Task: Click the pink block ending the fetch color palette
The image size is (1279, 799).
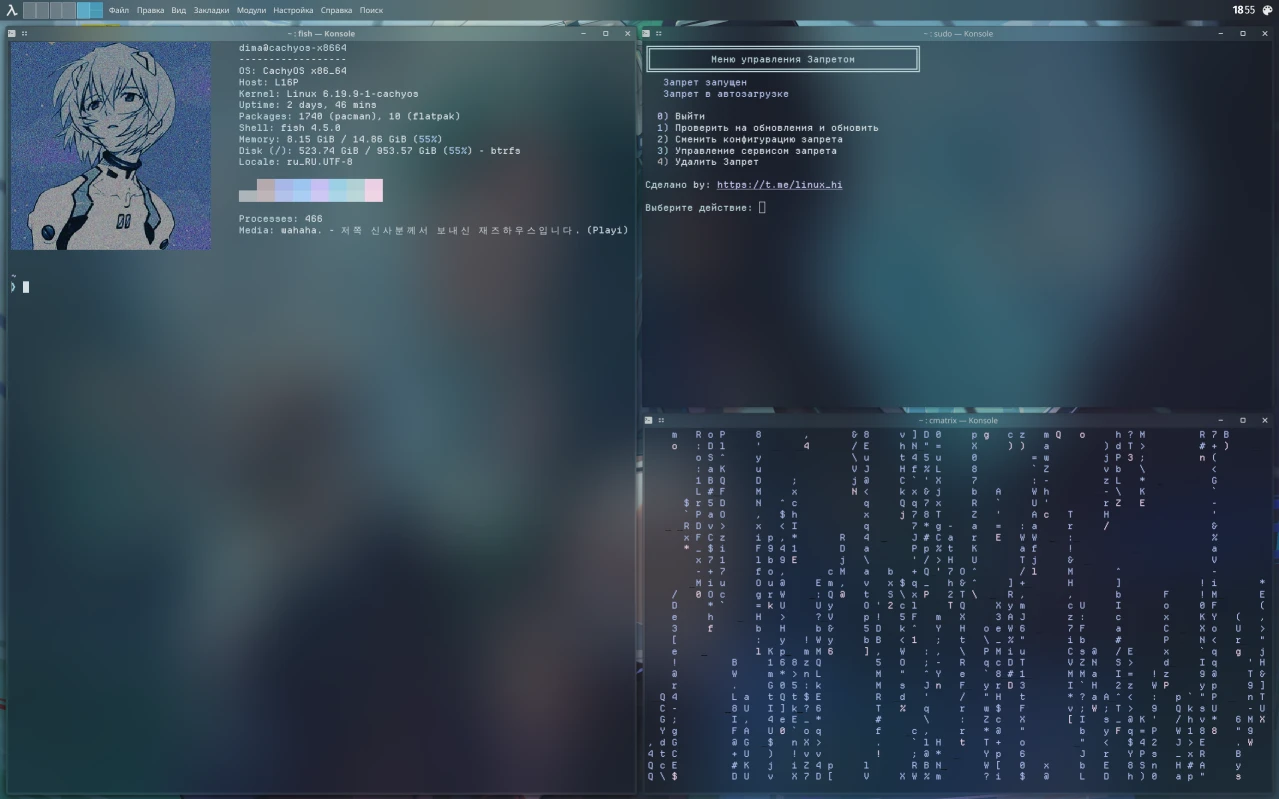Action: [374, 190]
